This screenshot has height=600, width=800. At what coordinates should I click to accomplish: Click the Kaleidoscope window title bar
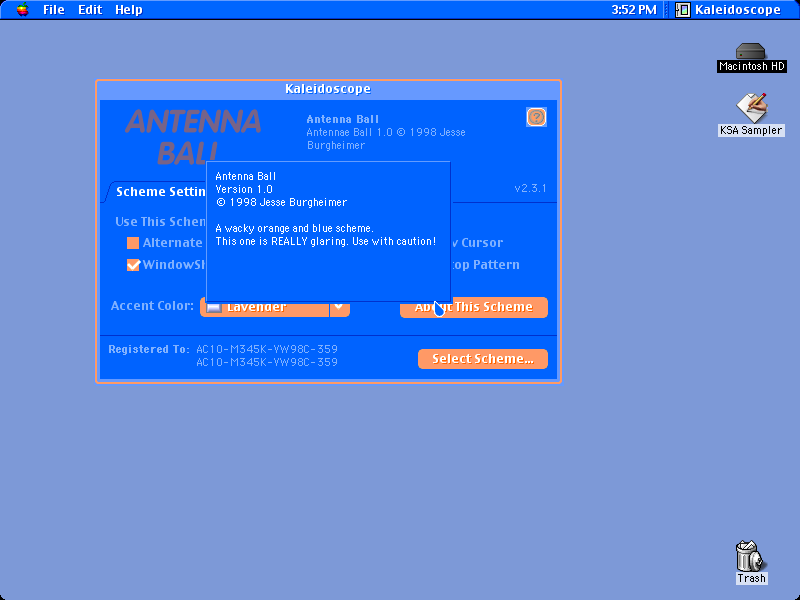click(328, 89)
